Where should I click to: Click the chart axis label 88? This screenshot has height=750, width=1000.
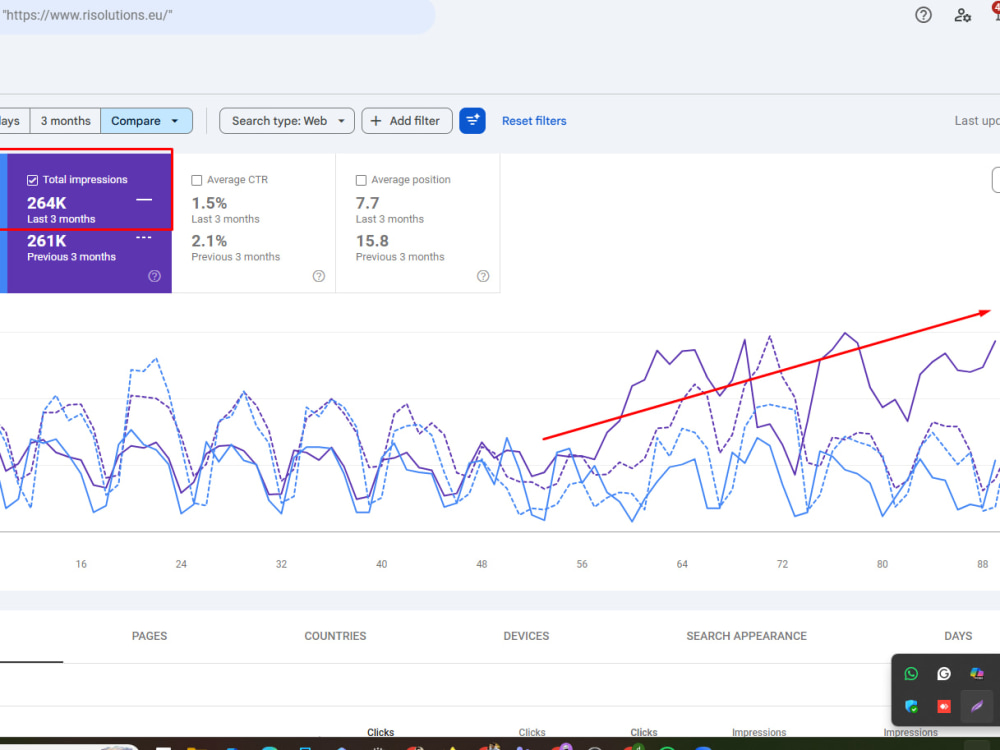[982, 564]
